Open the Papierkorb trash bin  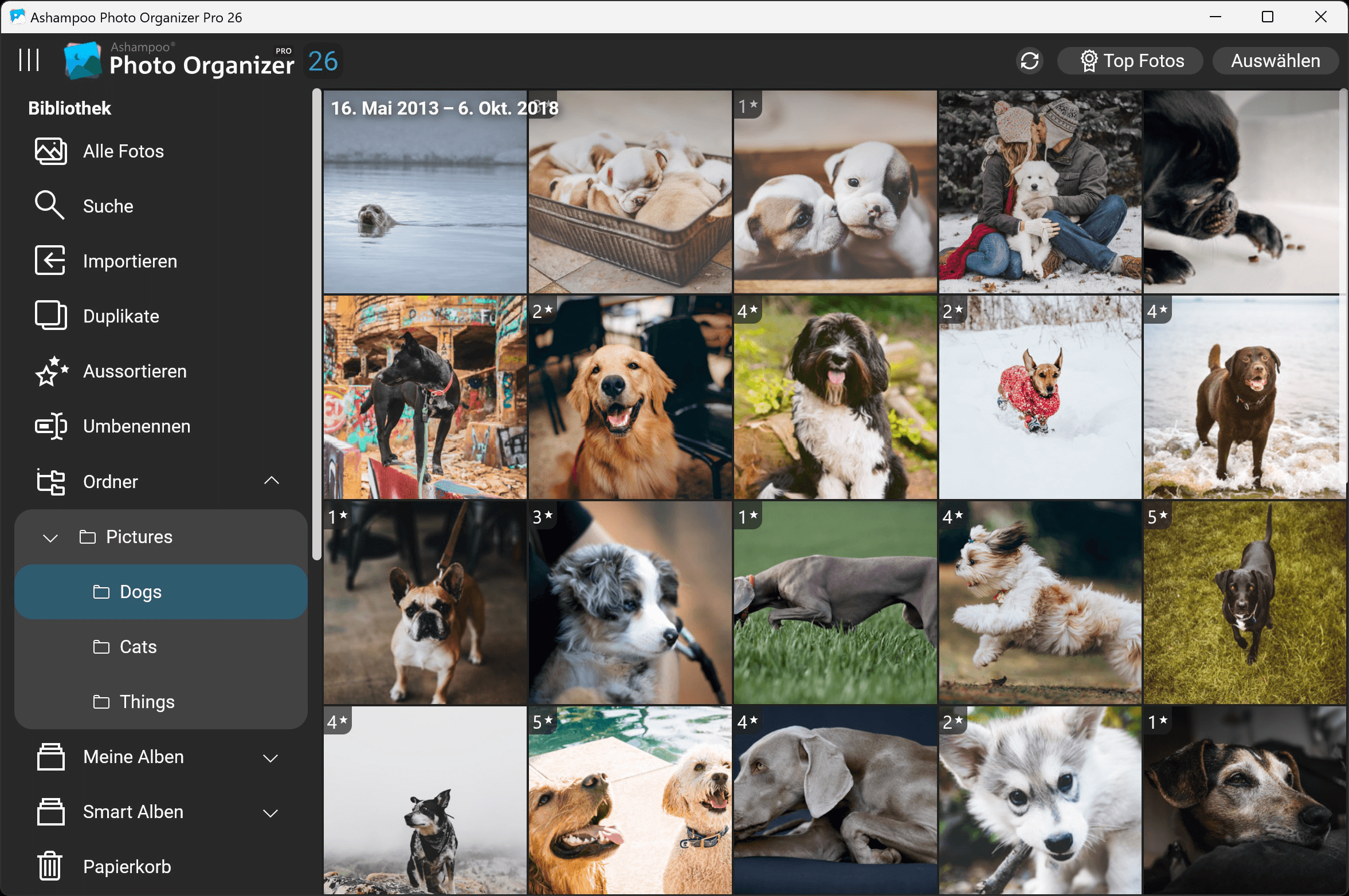pos(127,866)
